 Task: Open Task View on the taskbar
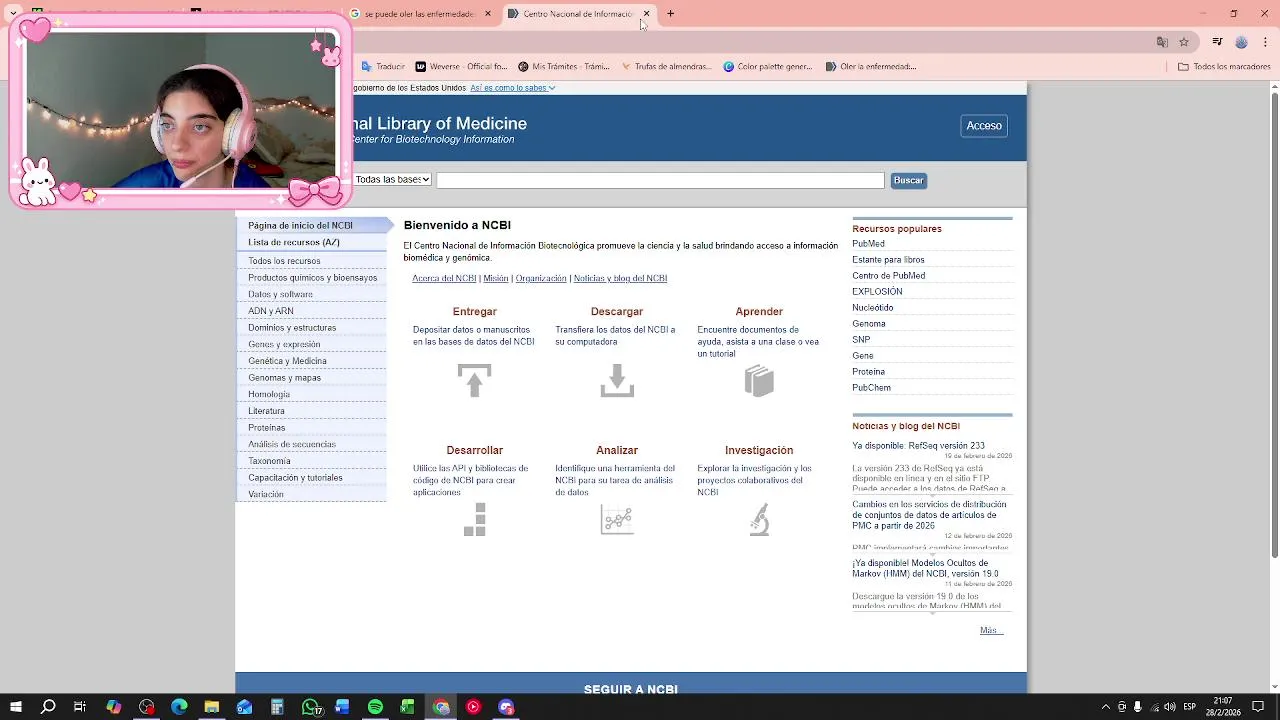click(80, 707)
